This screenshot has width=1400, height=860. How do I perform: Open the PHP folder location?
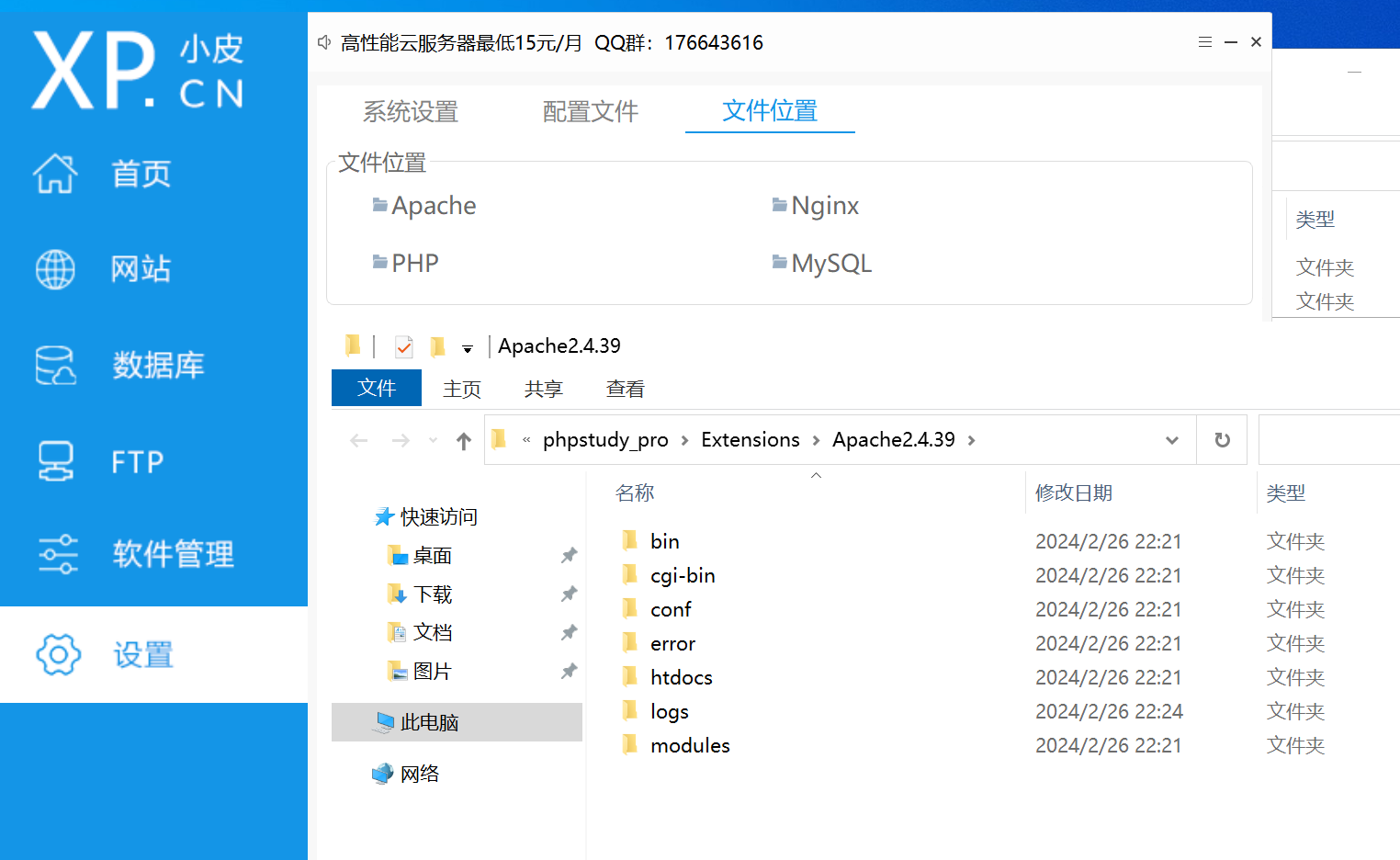tap(406, 263)
